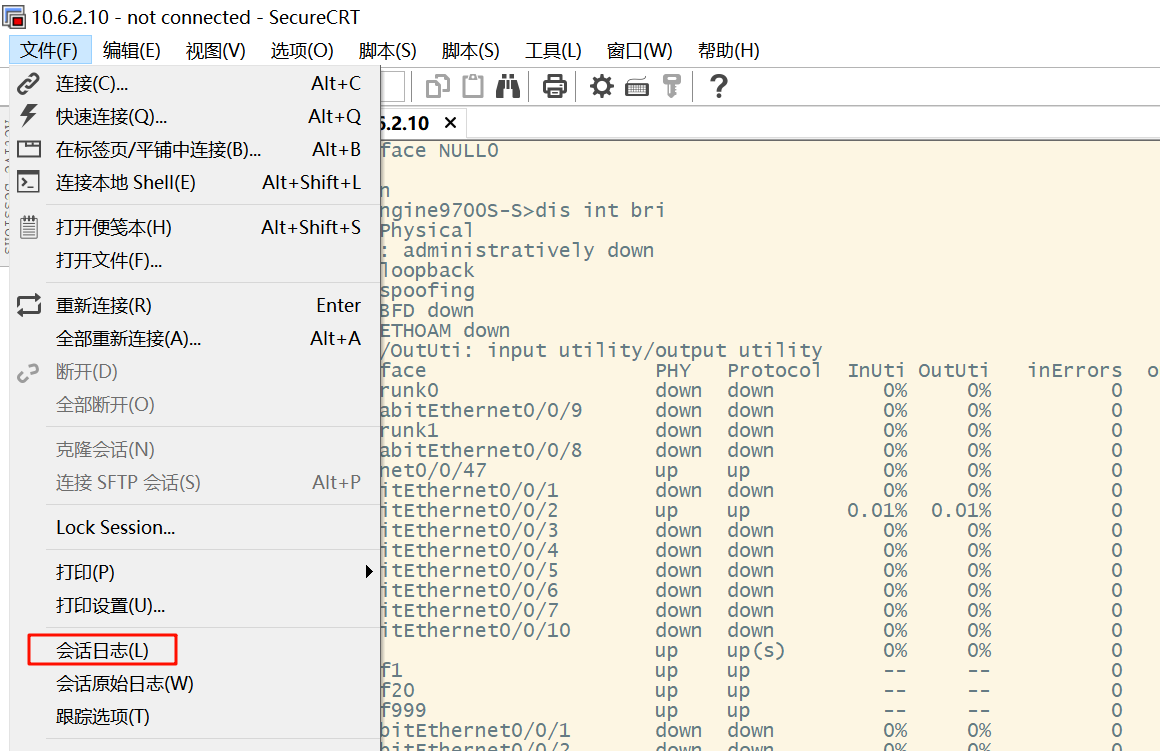
Task: Toggle 会话原始日志(W) raw logging
Action: tap(124, 684)
